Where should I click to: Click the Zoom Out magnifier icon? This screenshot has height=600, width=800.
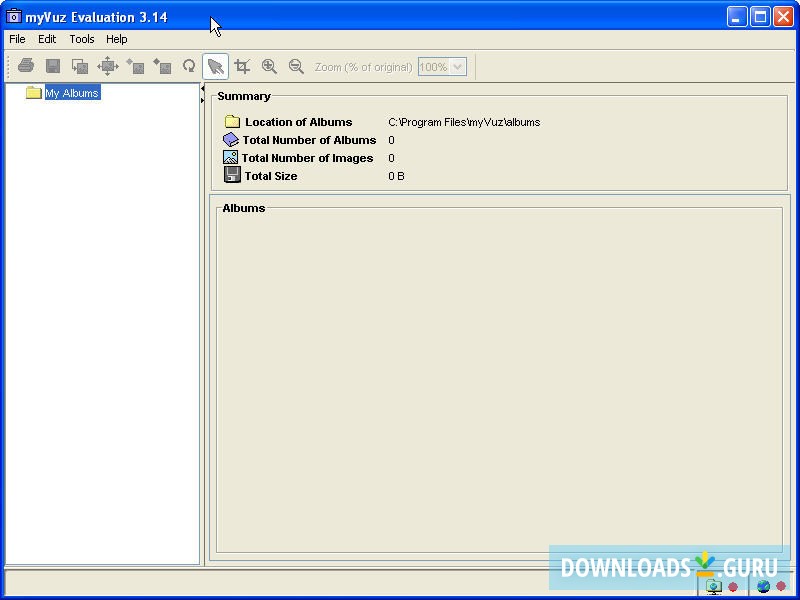point(296,66)
